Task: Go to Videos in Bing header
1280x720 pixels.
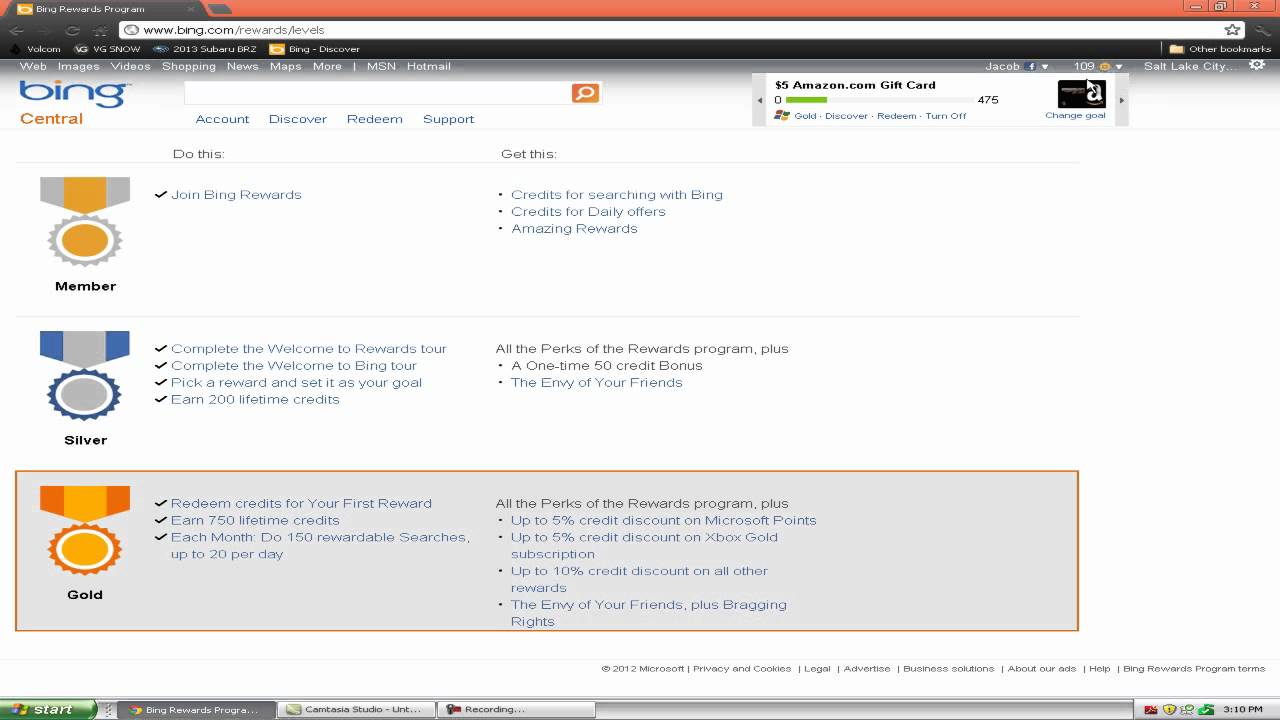Action: 130,66
